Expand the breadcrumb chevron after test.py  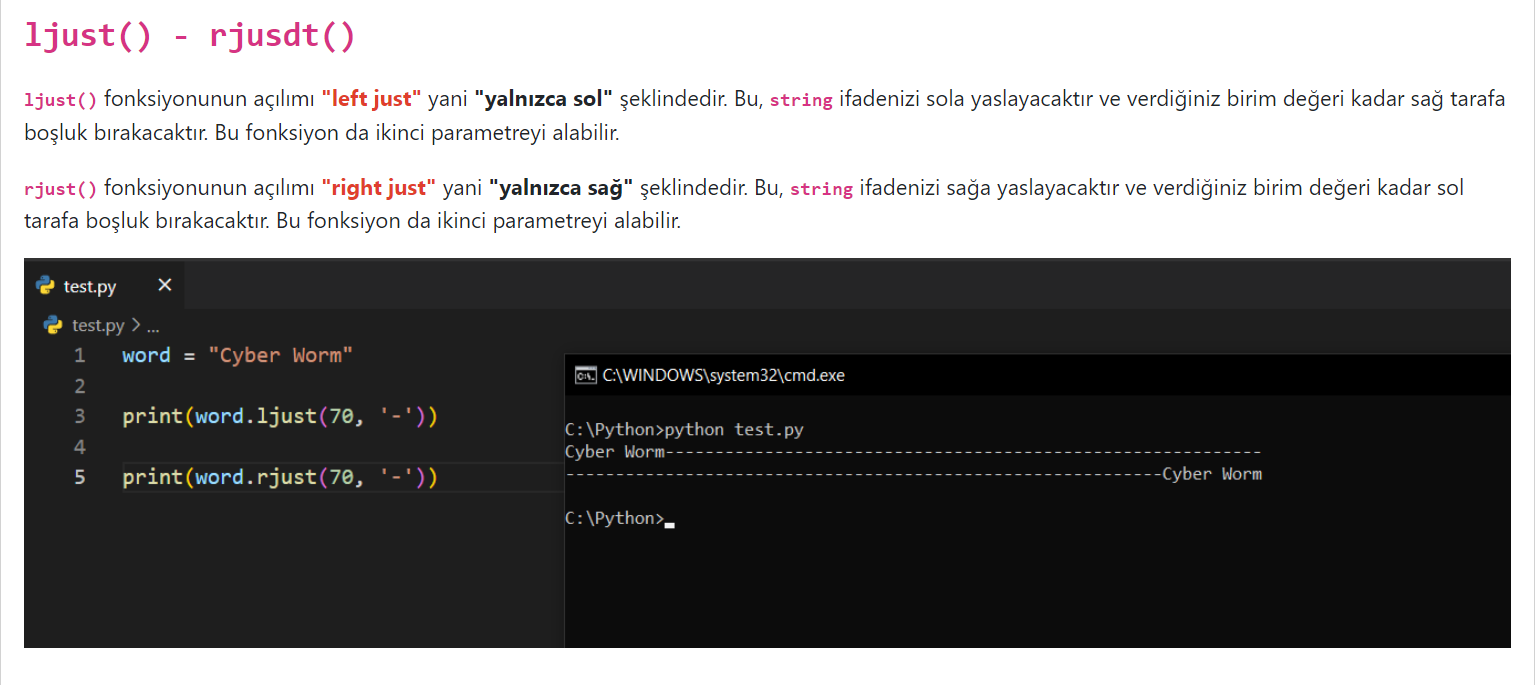tap(136, 326)
